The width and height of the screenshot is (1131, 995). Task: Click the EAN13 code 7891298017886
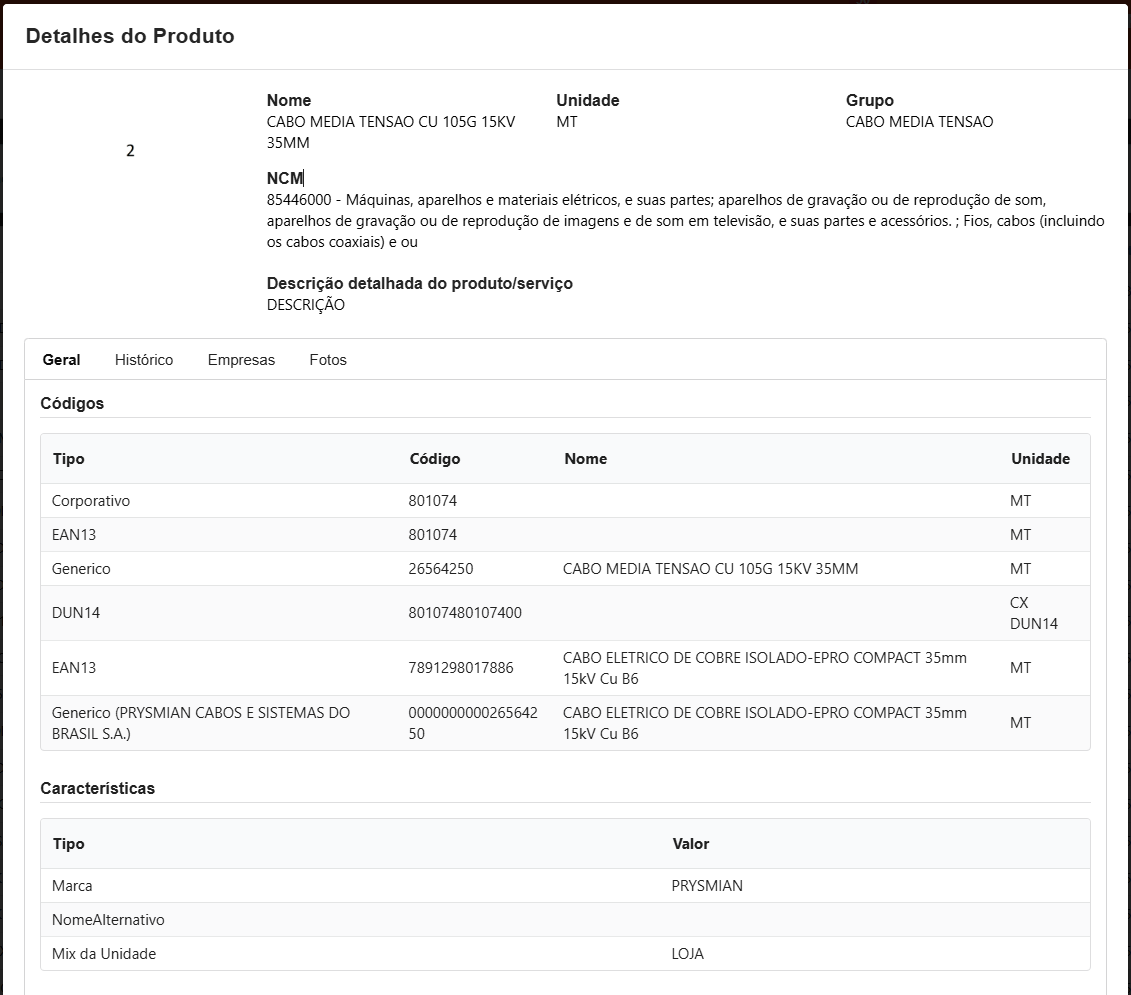click(461, 668)
